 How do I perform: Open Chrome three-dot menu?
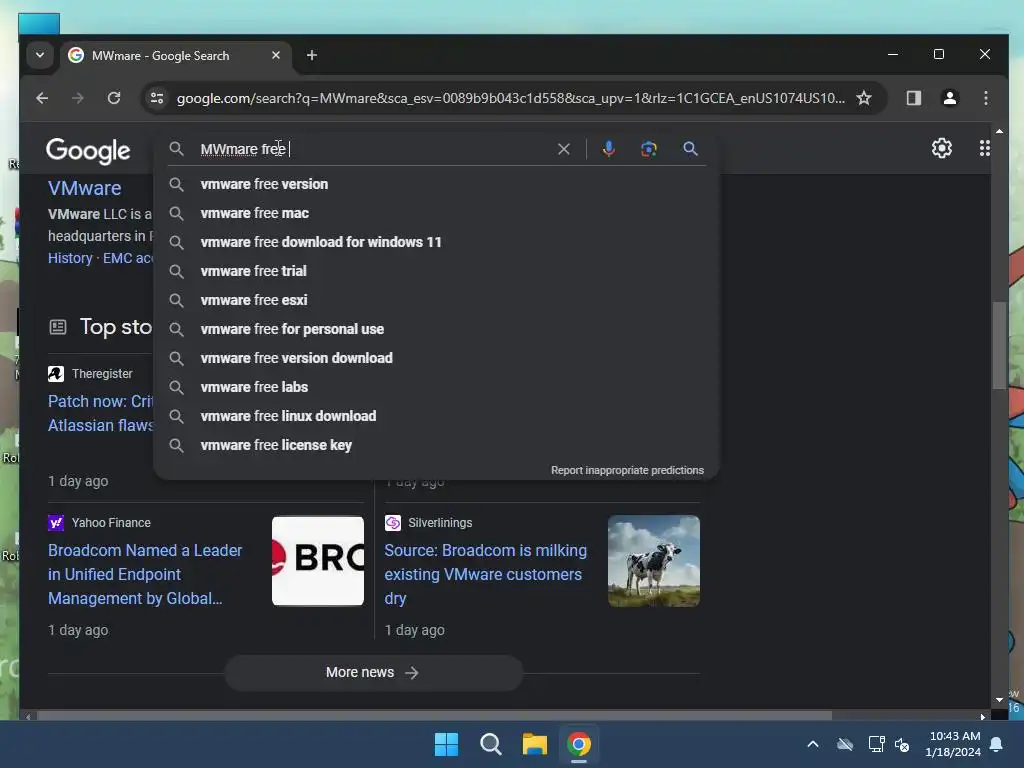point(985,98)
